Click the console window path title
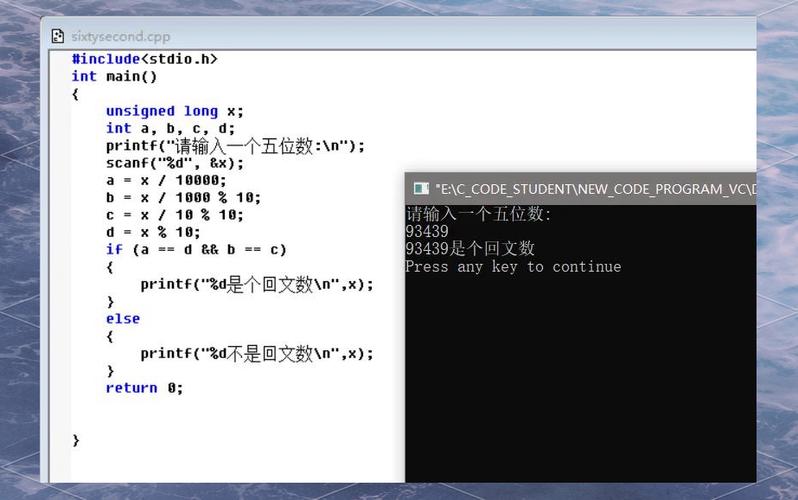The height and width of the screenshot is (500, 798). coord(595,189)
